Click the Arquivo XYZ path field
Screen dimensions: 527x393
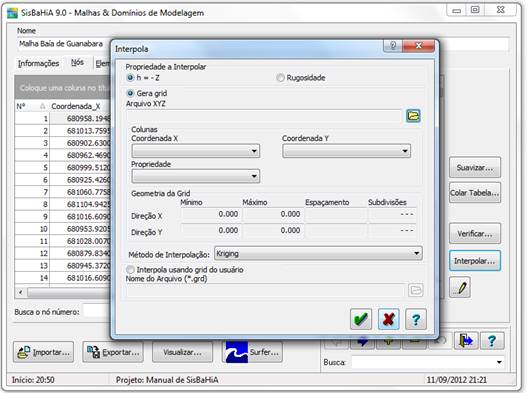pos(264,116)
